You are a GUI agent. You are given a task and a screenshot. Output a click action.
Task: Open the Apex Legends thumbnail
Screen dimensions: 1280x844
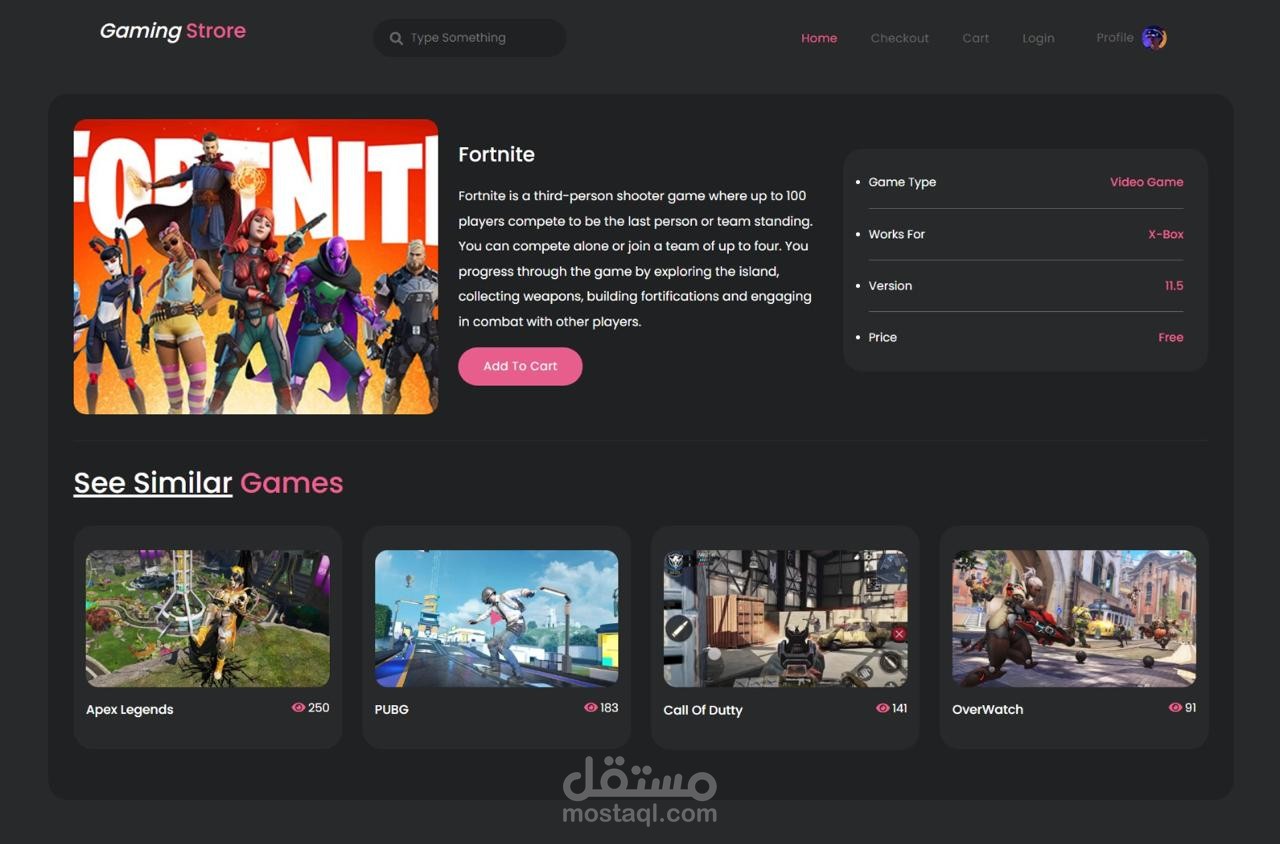(x=208, y=618)
